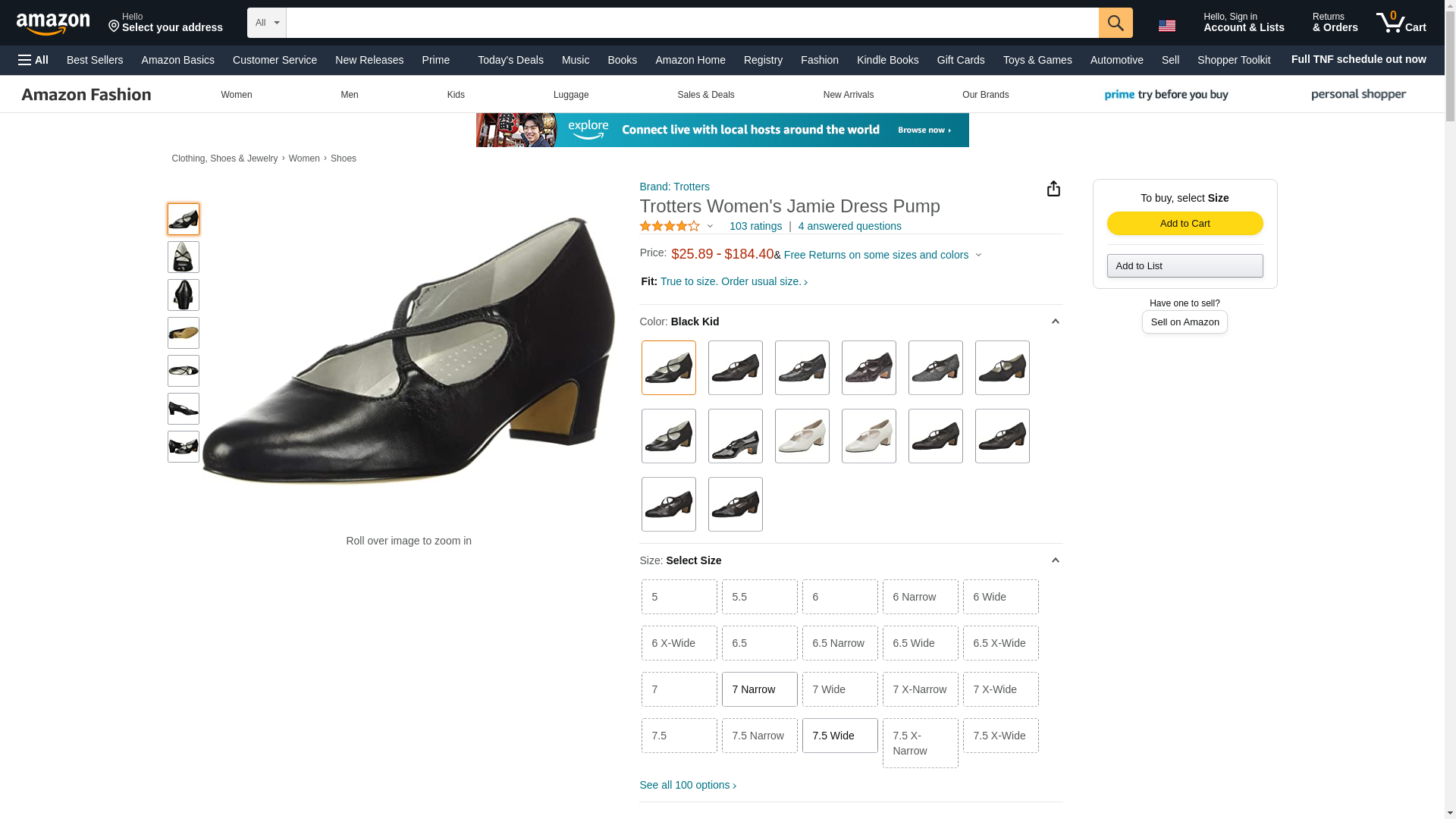Click the share icon near product title

coord(1053,189)
